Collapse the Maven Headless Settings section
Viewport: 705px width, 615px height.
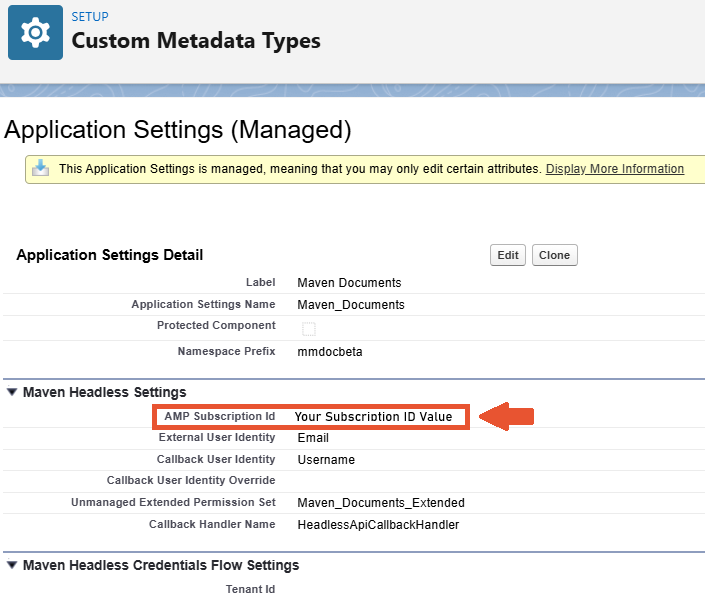(x=12, y=392)
